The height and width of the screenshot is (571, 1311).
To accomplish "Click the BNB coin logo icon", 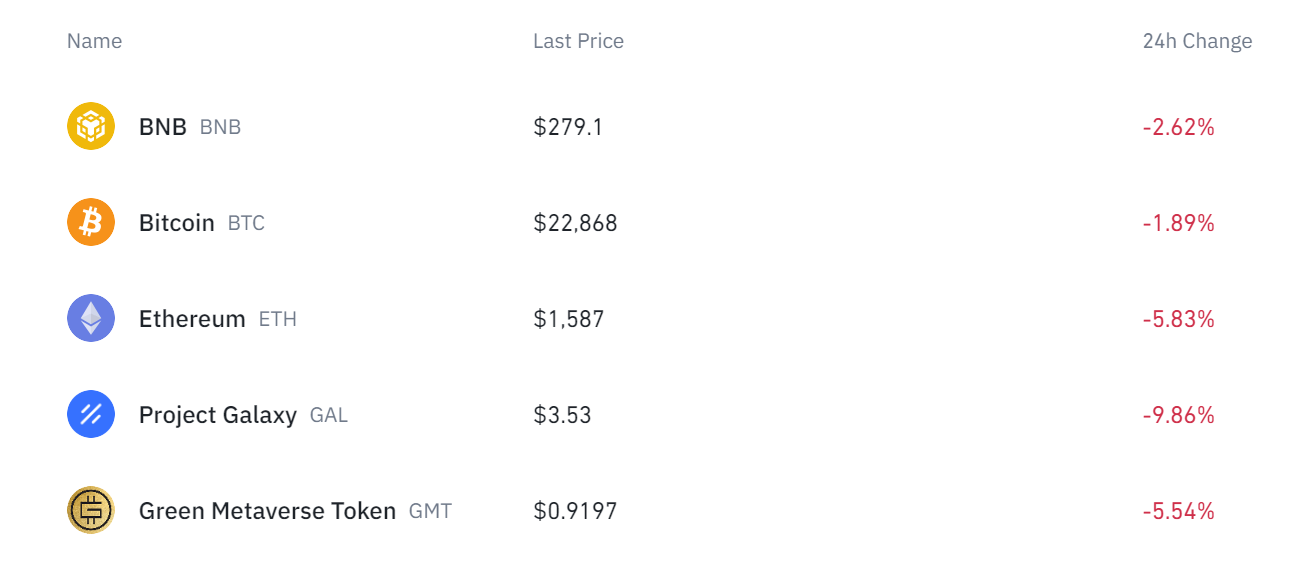I will click(x=91, y=127).
